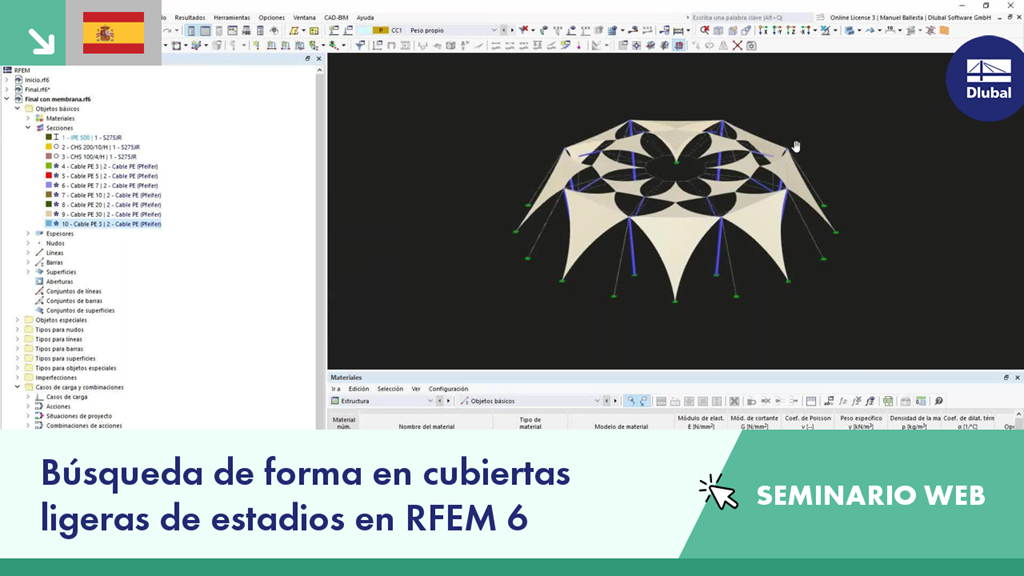The height and width of the screenshot is (576, 1024).
Task: Select the Situaciones de proyecto tree item
Action: pyautogui.click(x=79, y=416)
